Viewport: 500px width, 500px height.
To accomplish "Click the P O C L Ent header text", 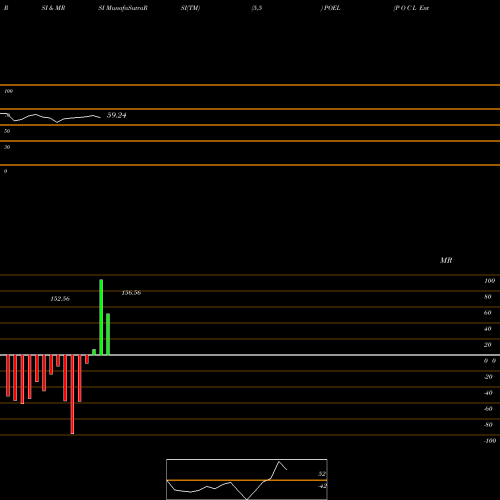I will (411, 8).
